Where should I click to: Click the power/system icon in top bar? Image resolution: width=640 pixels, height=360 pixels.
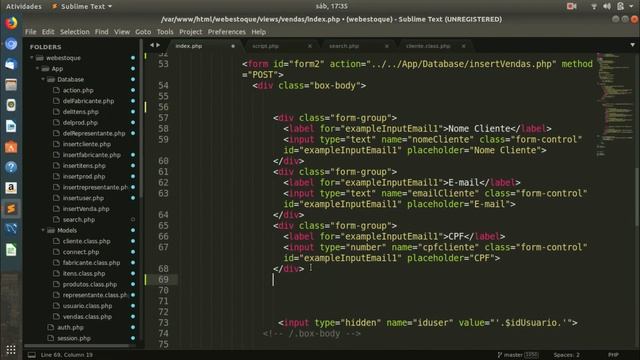click(x=620, y=6)
